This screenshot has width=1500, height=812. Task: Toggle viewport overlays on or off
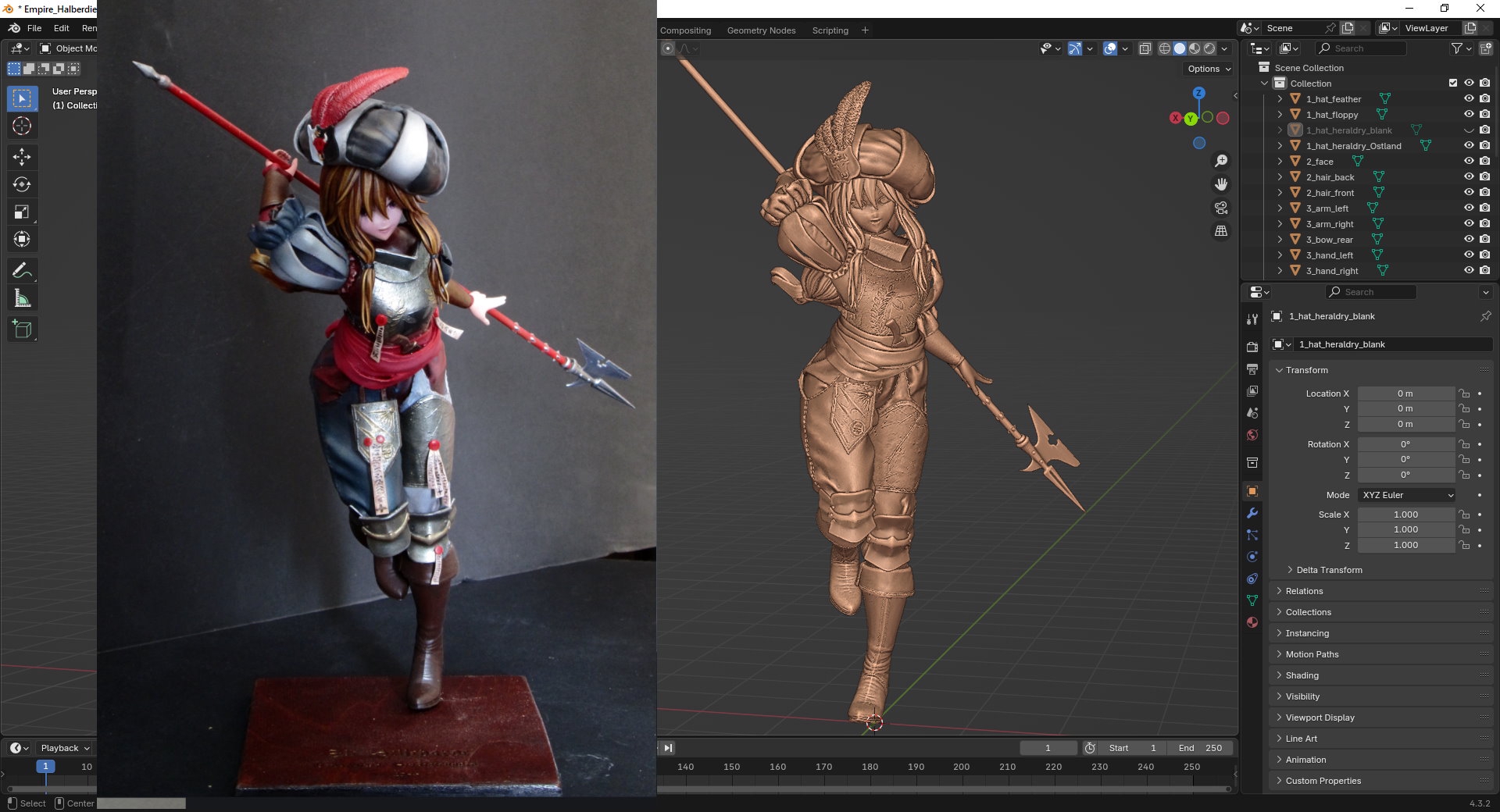pos(1110,48)
